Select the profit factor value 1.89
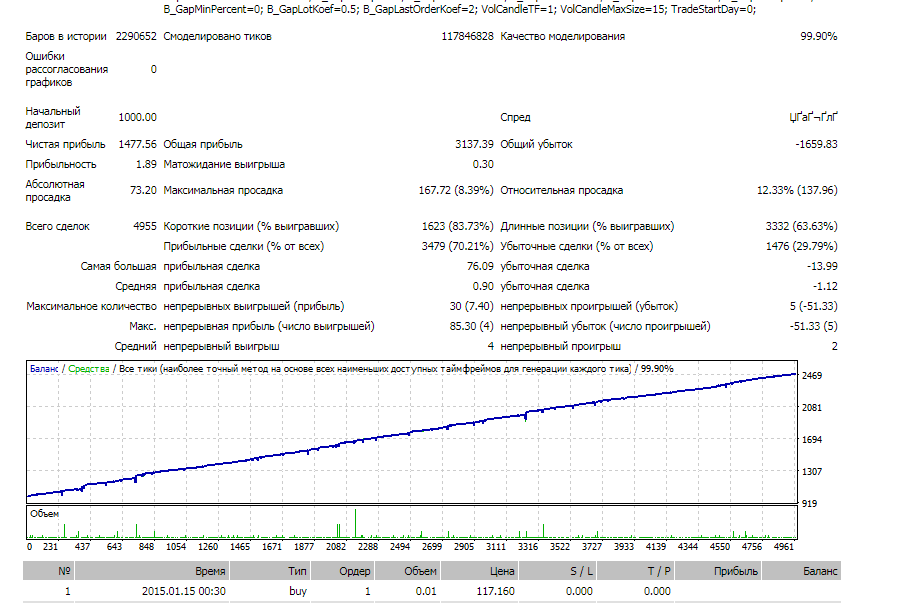899x603 pixels. pos(146,164)
